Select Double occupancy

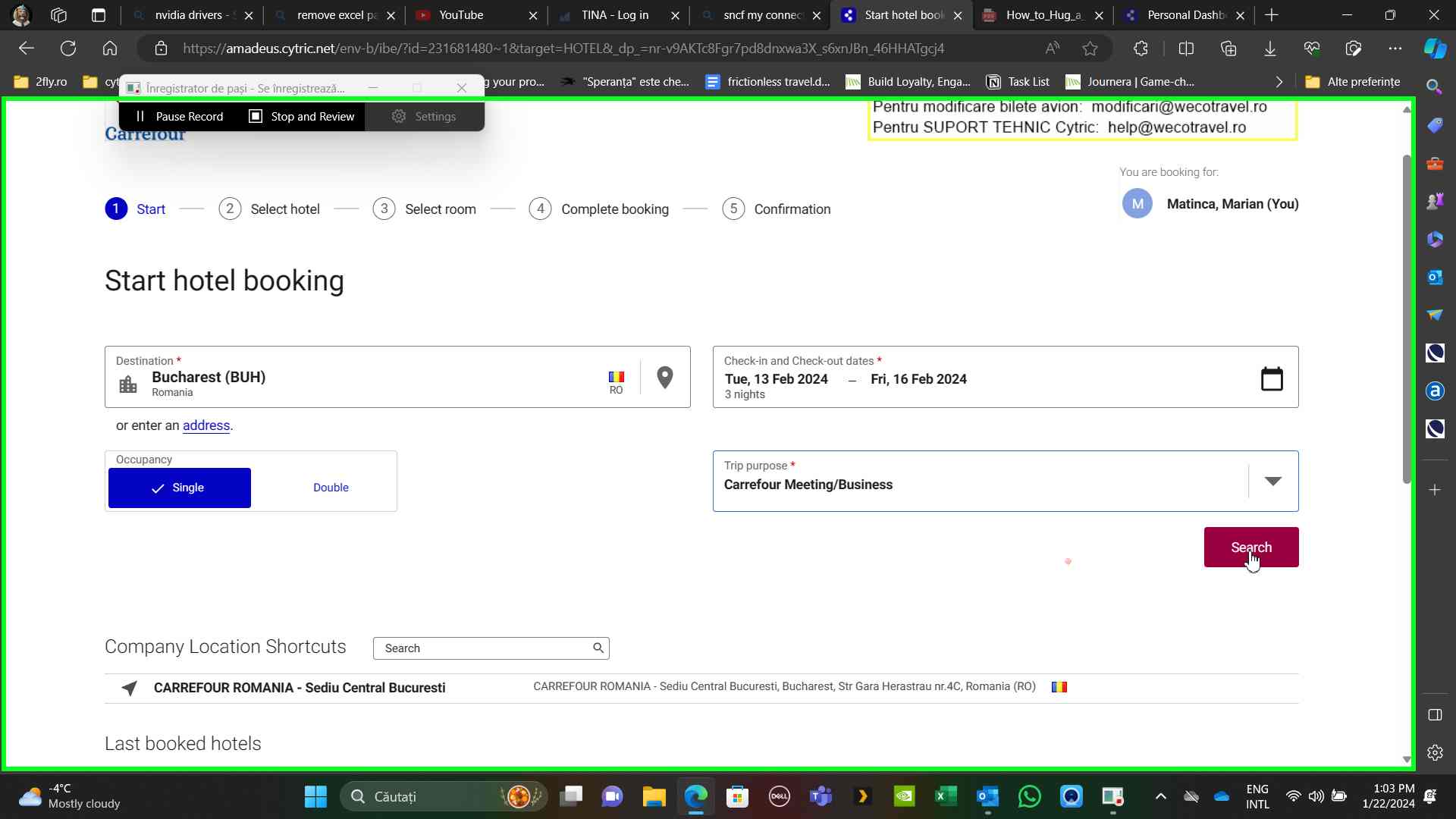pos(331,488)
